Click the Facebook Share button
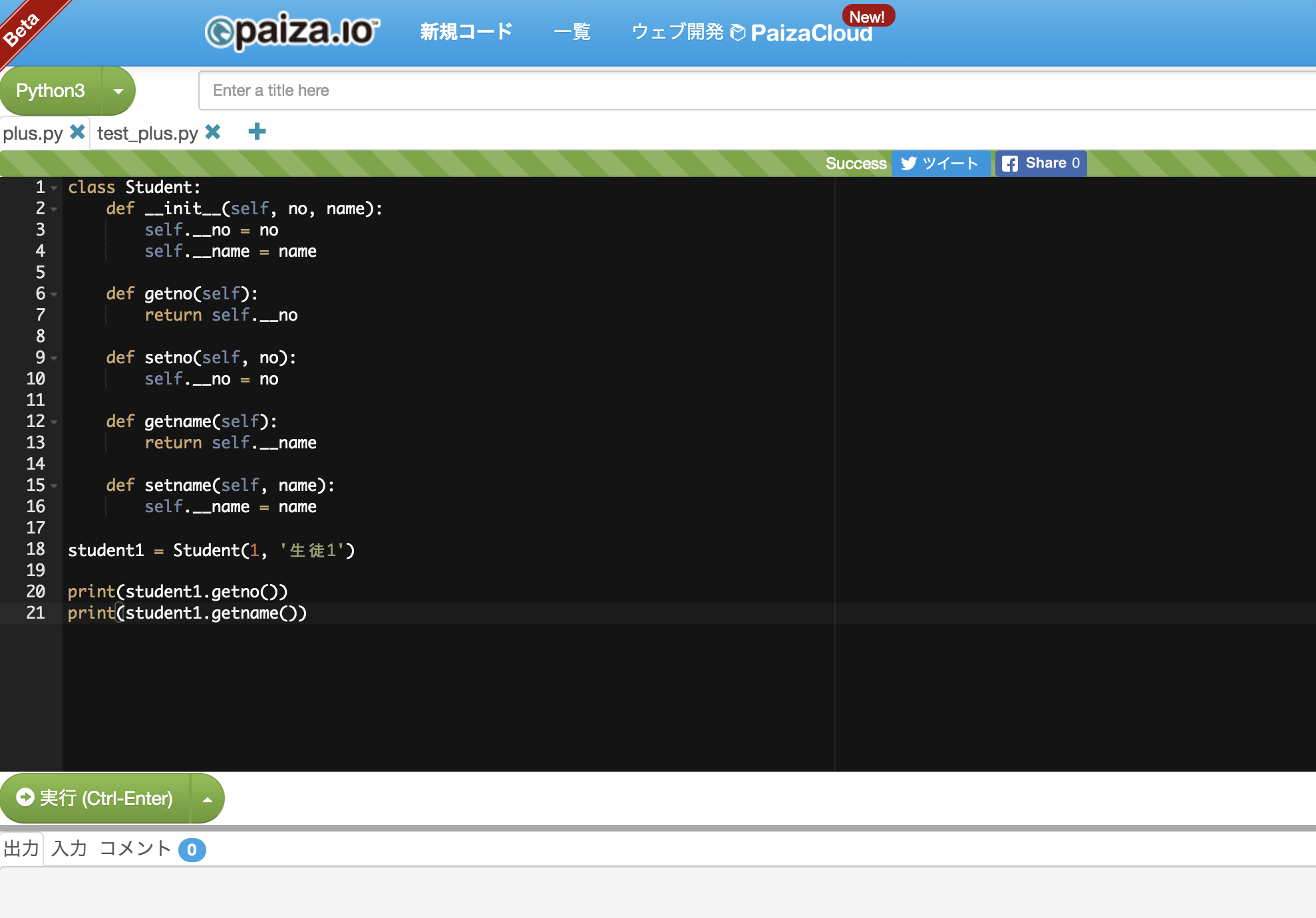 click(x=1040, y=164)
